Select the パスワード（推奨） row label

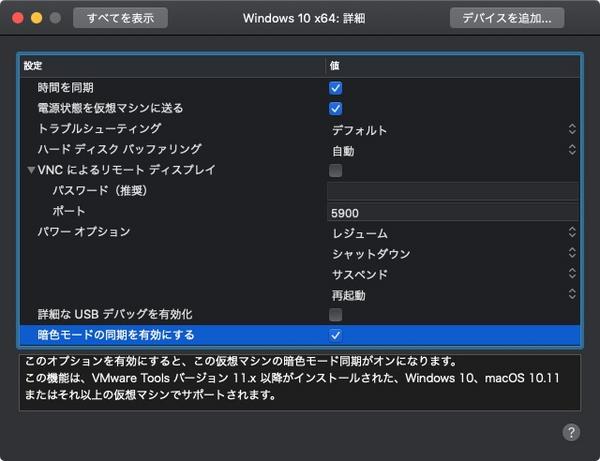pos(100,191)
